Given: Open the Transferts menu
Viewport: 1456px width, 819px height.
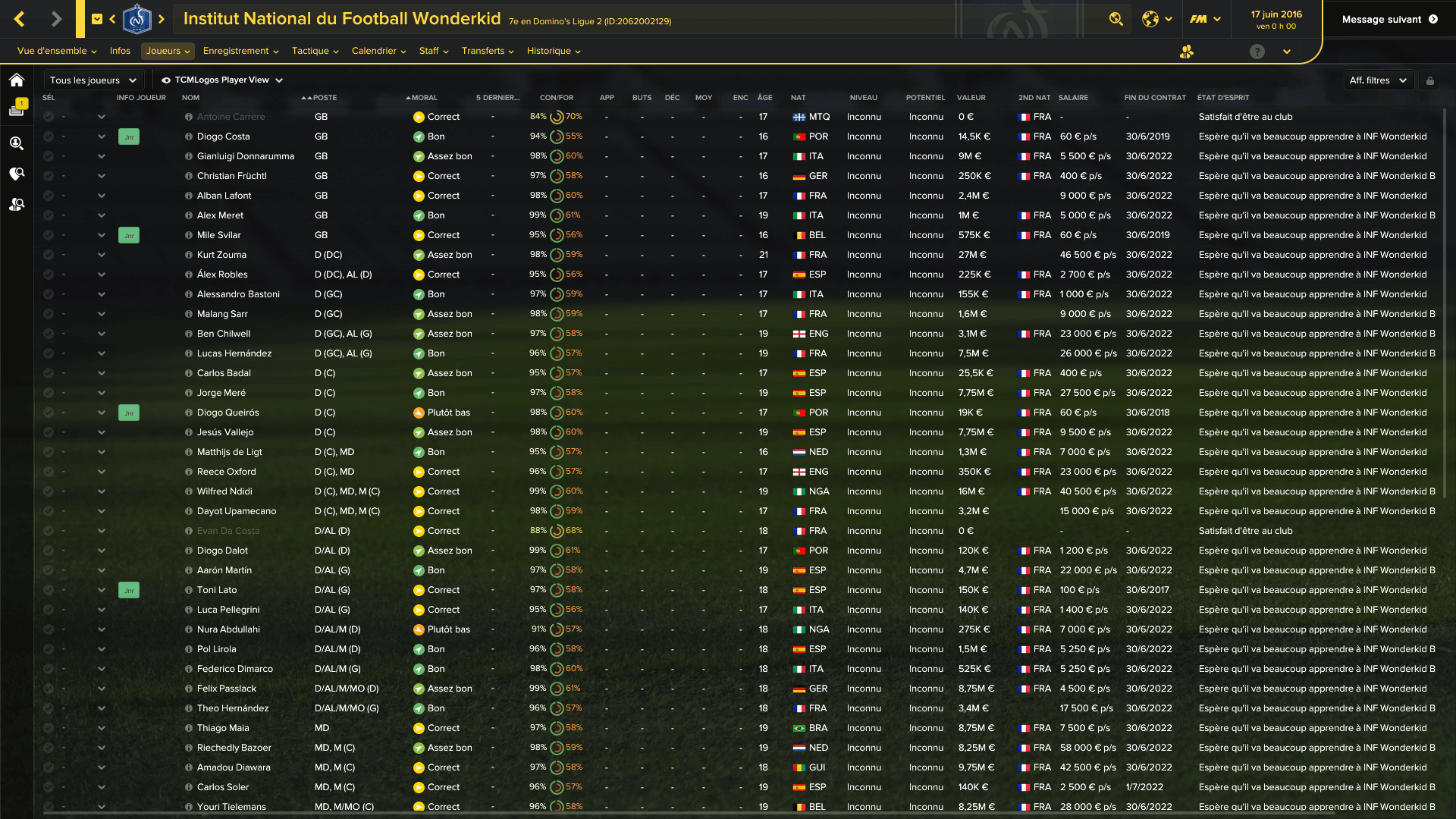Looking at the screenshot, I should pyautogui.click(x=488, y=51).
